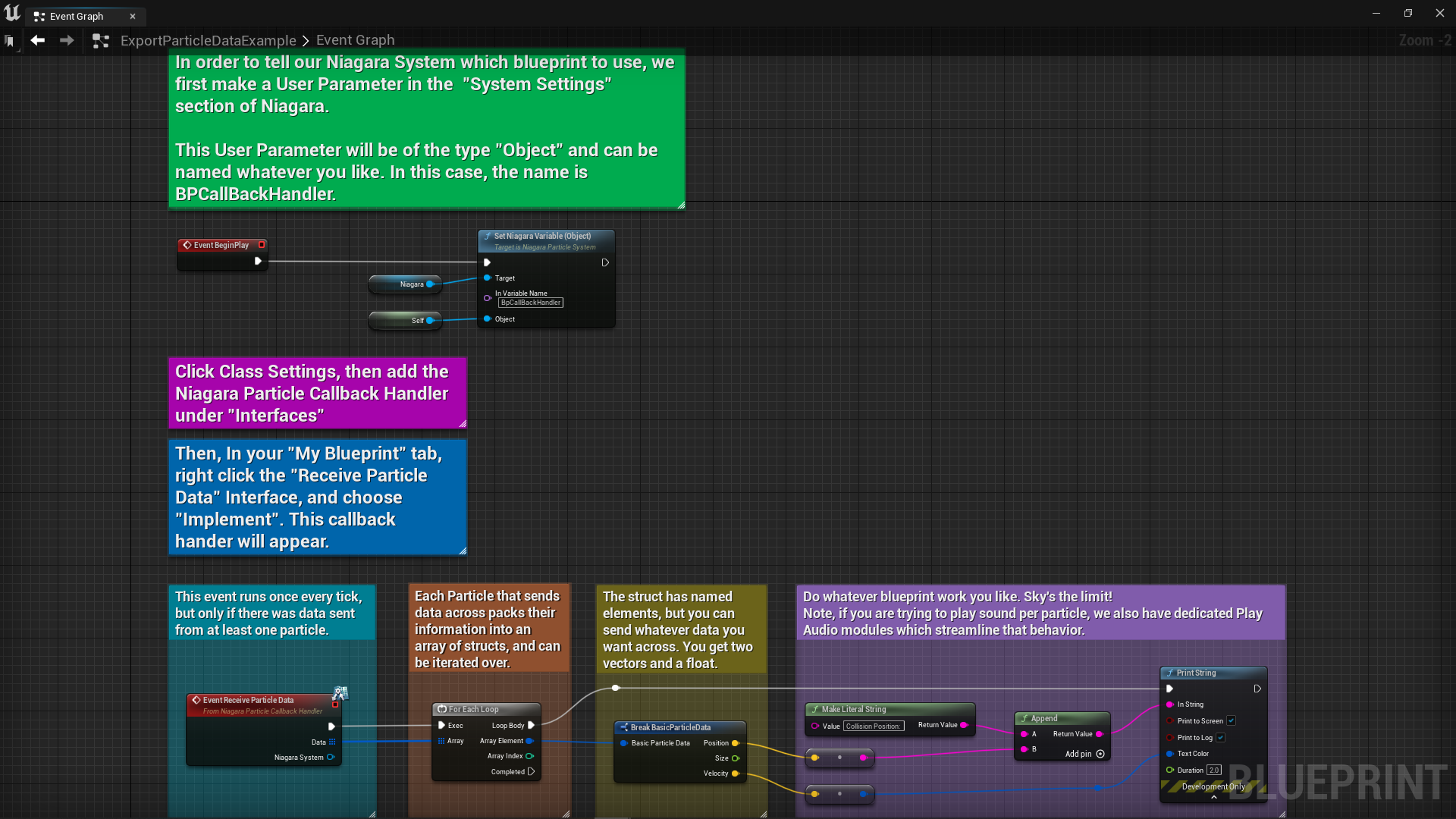
Task: Edit the Duration value field
Action: click(1214, 770)
